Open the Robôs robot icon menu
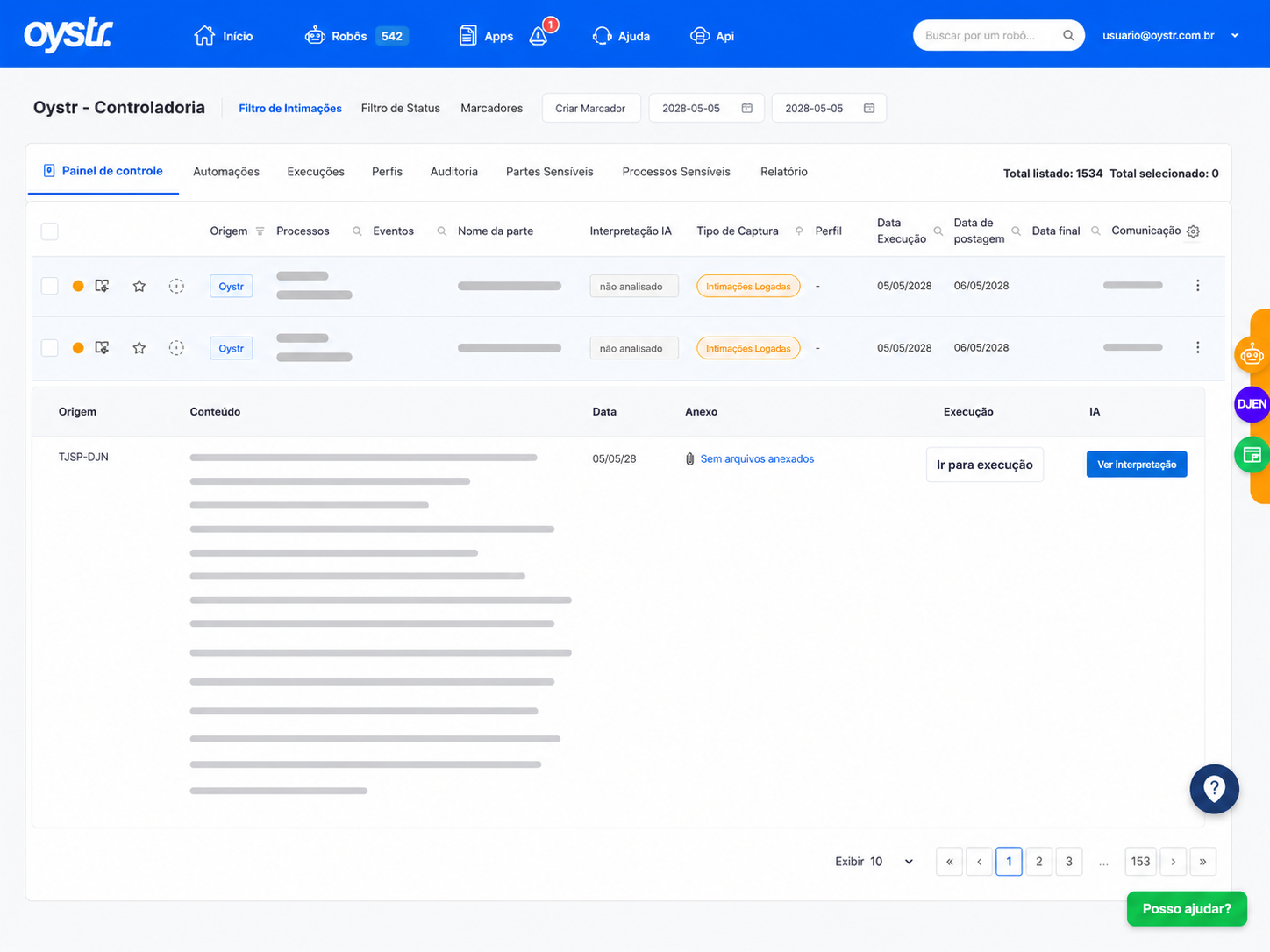Image resolution: width=1270 pixels, height=952 pixels. 315,36
